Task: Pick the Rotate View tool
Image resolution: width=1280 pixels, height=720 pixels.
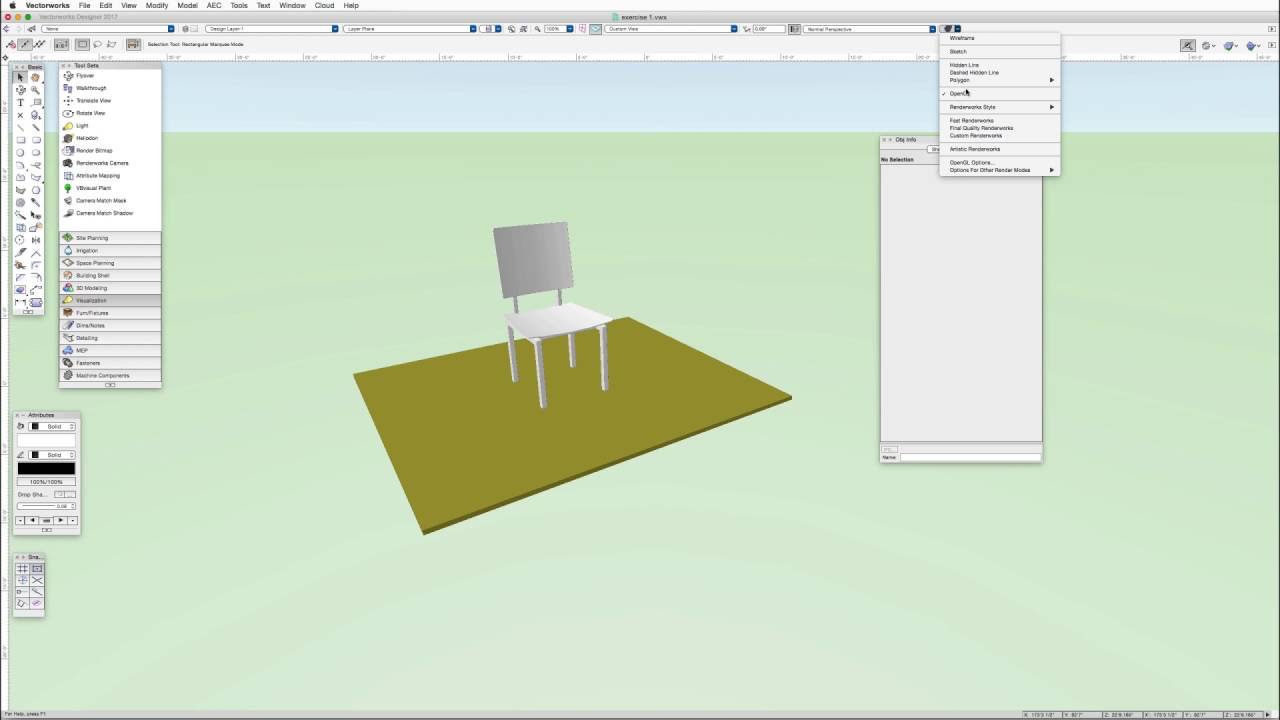Action: point(110,113)
